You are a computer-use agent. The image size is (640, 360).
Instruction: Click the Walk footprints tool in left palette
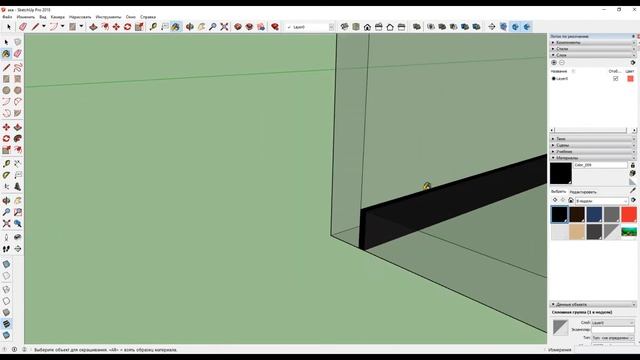click(x=6, y=249)
